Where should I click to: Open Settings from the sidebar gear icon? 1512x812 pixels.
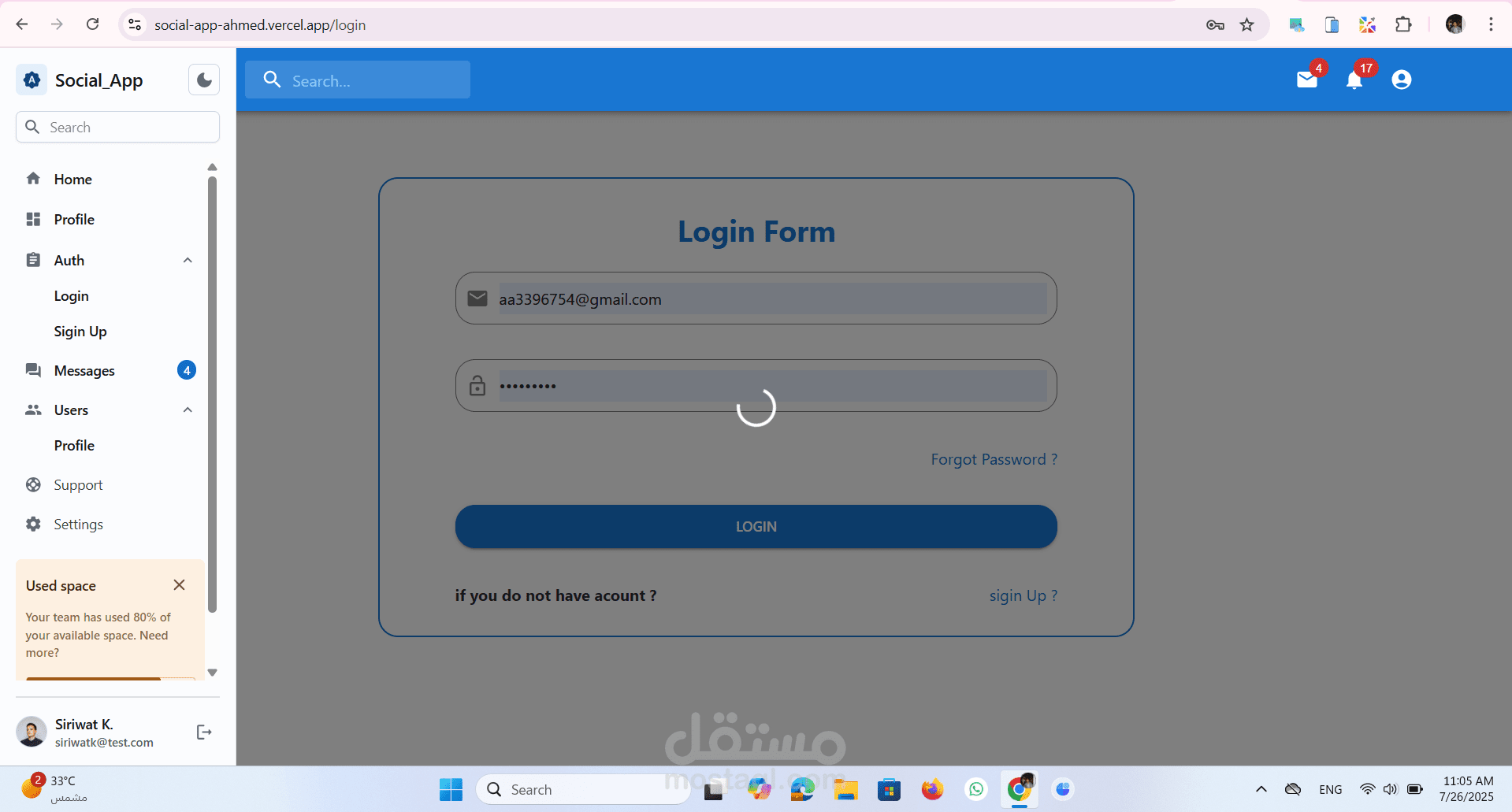(x=33, y=524)
